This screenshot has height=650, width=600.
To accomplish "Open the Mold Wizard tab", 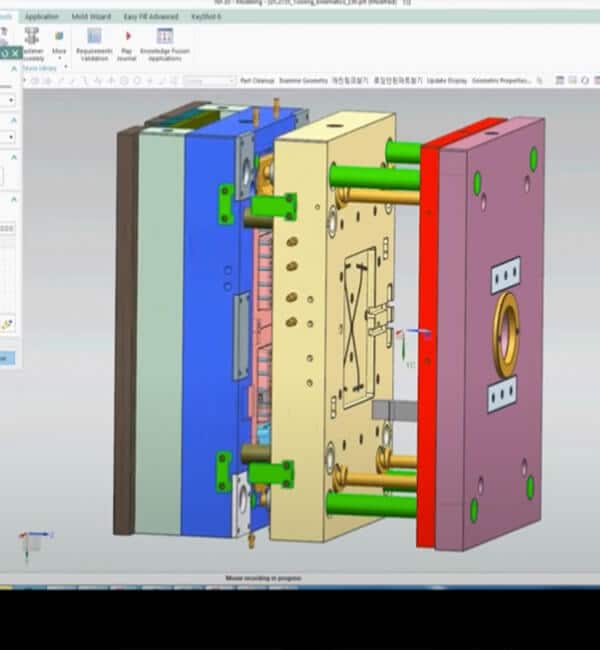I will (x=89, y=17).
